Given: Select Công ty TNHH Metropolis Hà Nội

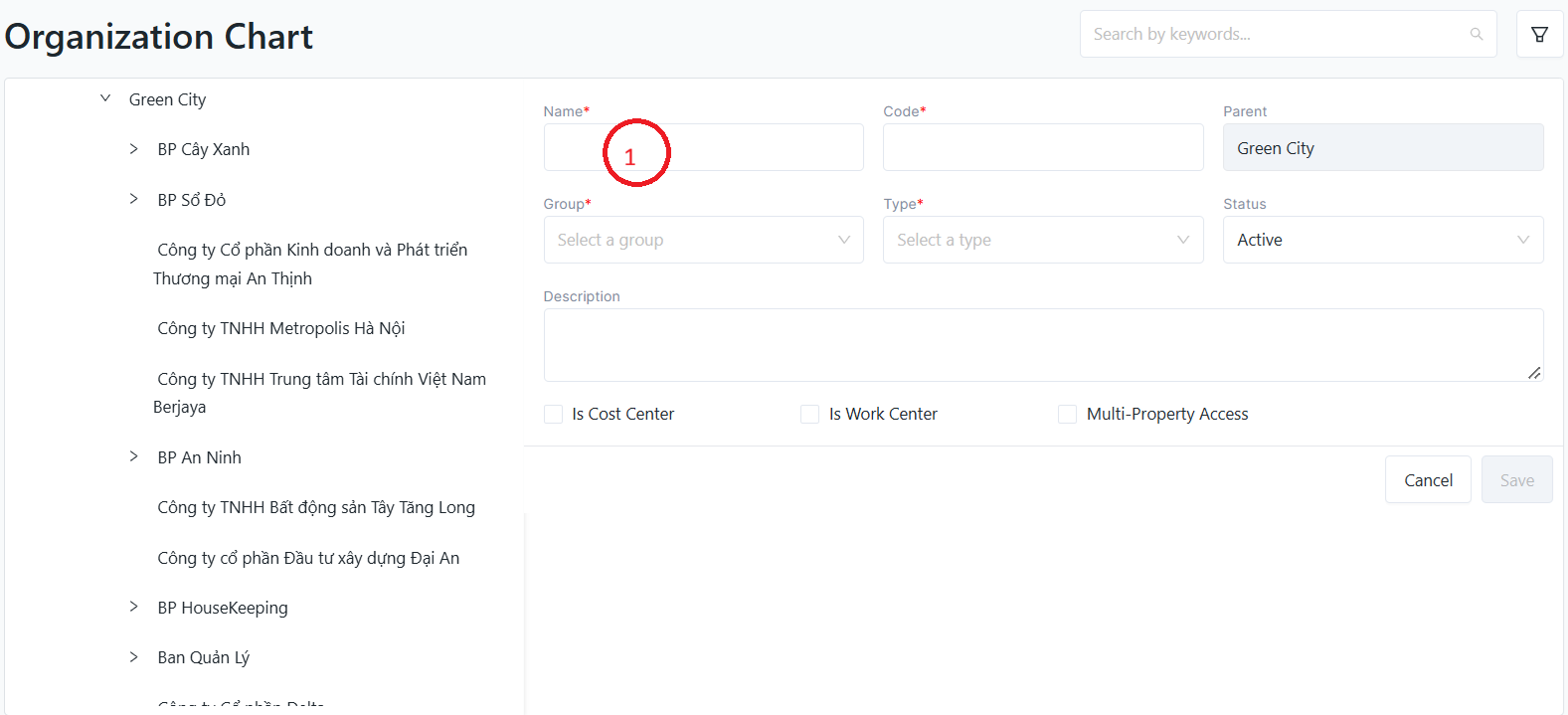Looking at the screenshot, I should coord(281,328).
